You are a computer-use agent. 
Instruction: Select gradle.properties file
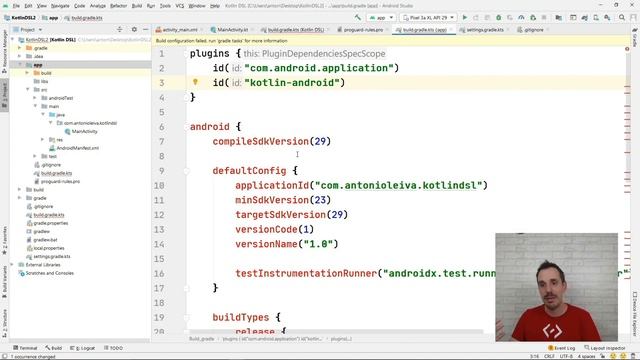click(50, 223)
